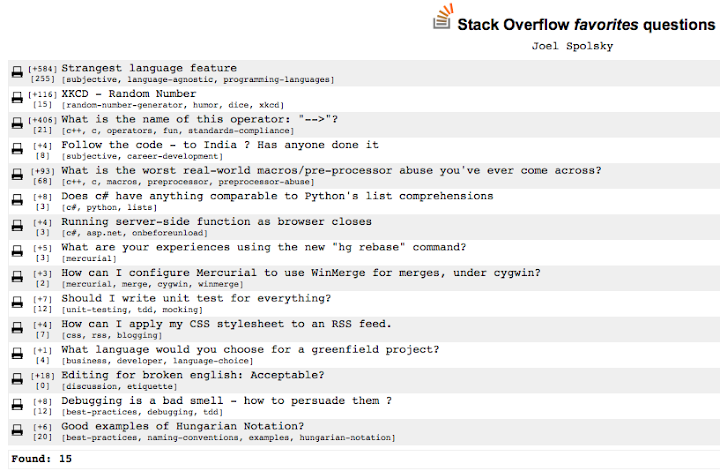Click the Joel Spolsky user name
The image size is (720, 471).
[573, 45]
